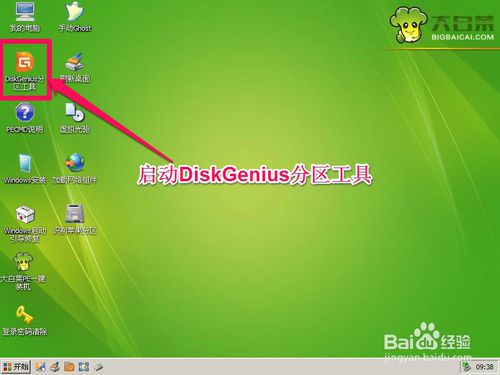Click the gray drive quick launch icon
The image size is (500, 375).
pos(98,367)
